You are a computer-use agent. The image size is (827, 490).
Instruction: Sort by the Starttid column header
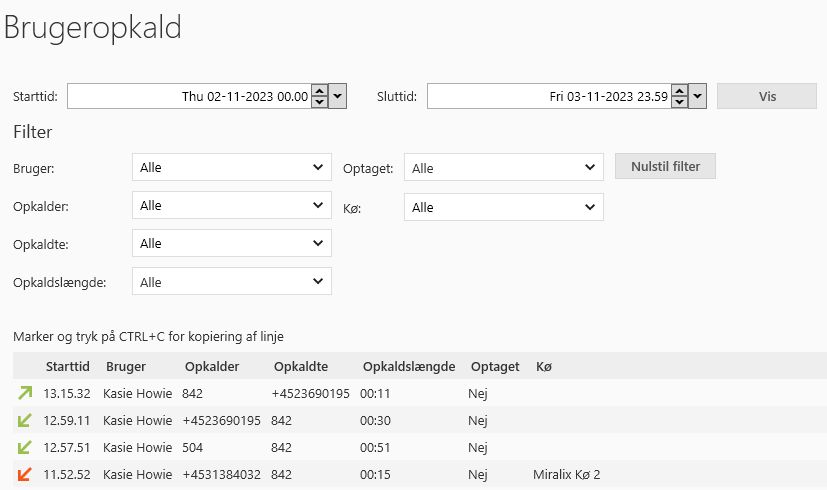point(67,367)
